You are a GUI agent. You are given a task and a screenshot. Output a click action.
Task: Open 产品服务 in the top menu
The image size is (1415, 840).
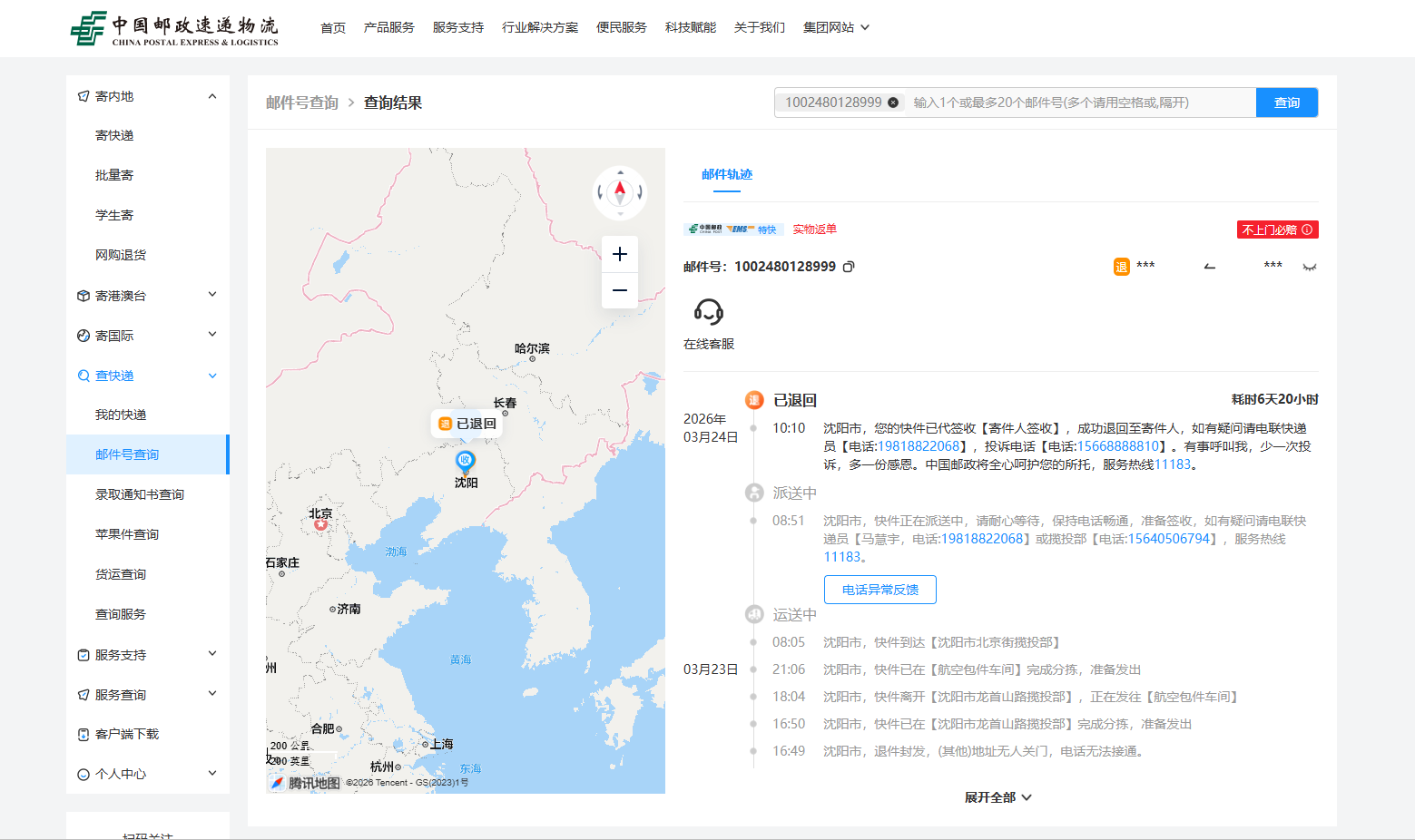click(x=388, y=27)
